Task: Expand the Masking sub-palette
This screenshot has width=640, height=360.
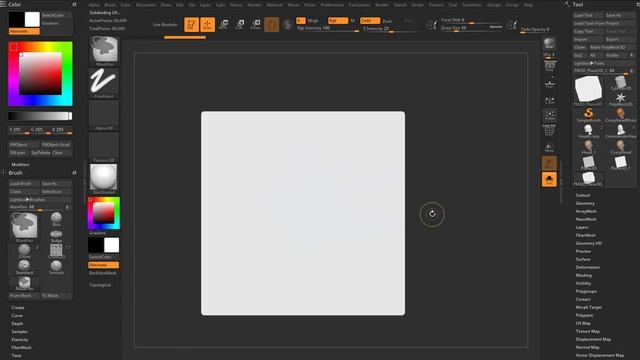Action: tap(584, 275)
